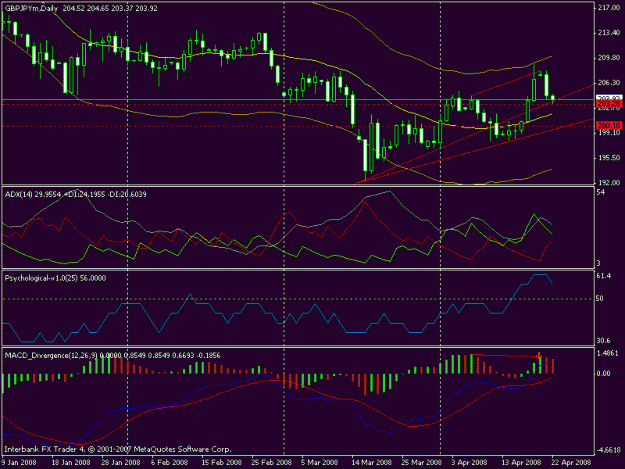Click the 3 Apr 2008 date label
This screenshot has height=469, width=625.
(x=470, y=462)
